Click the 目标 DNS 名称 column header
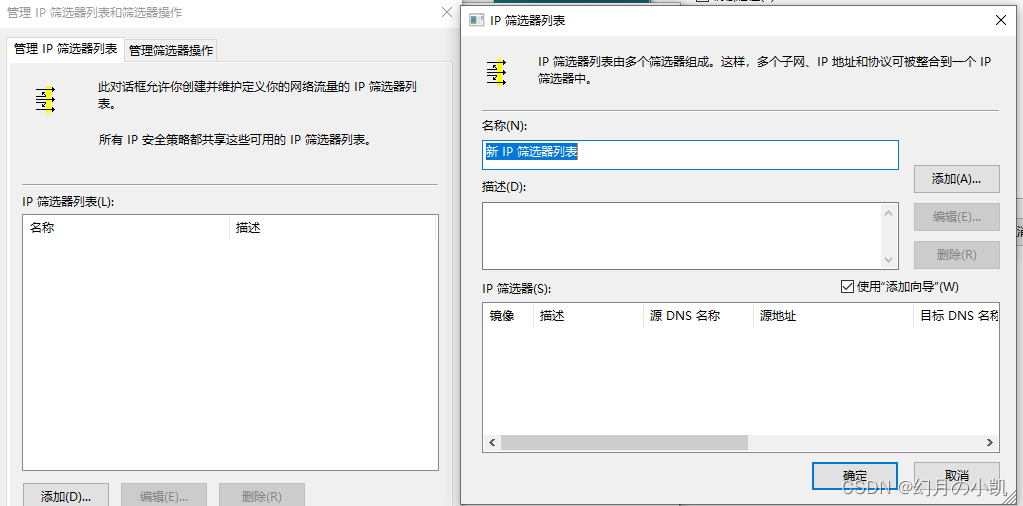 tap(956, 316)
